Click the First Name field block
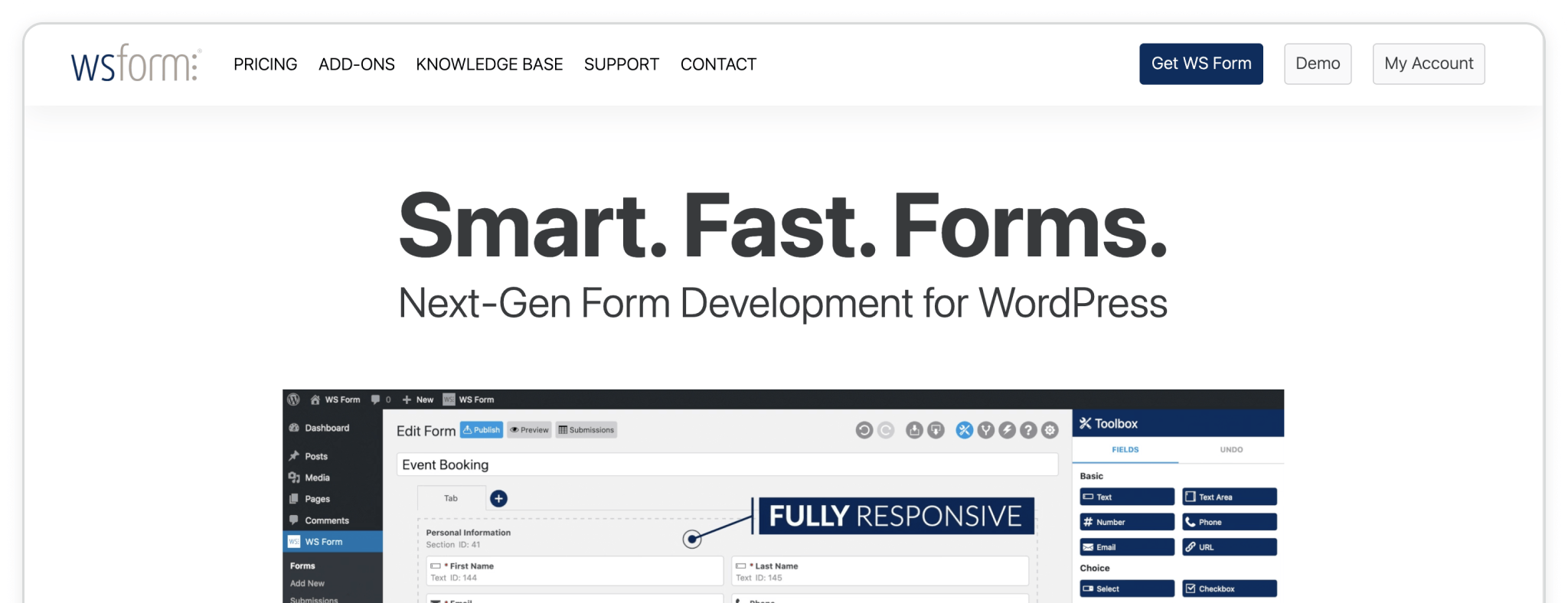Image resolution: width=1568 pixels, height=603 pixels. (574, 571)
